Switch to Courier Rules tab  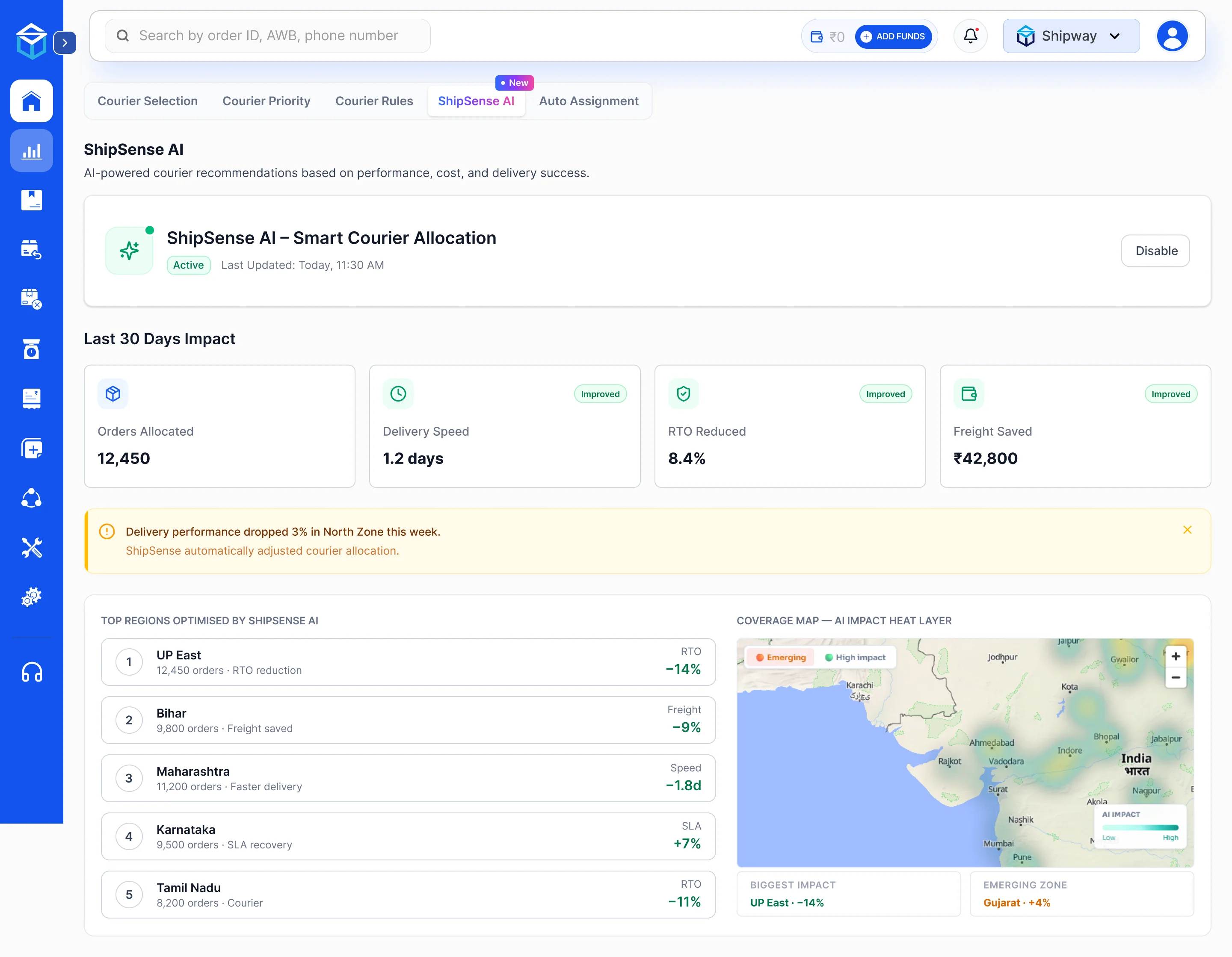click(374, 101)
